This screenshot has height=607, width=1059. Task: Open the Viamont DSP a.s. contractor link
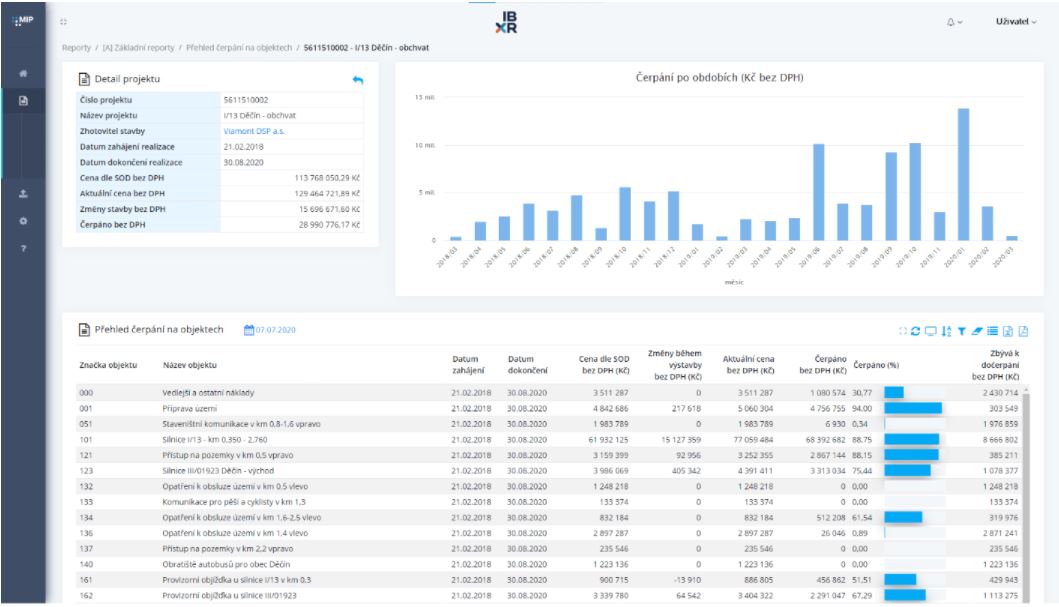pos(254,130)
